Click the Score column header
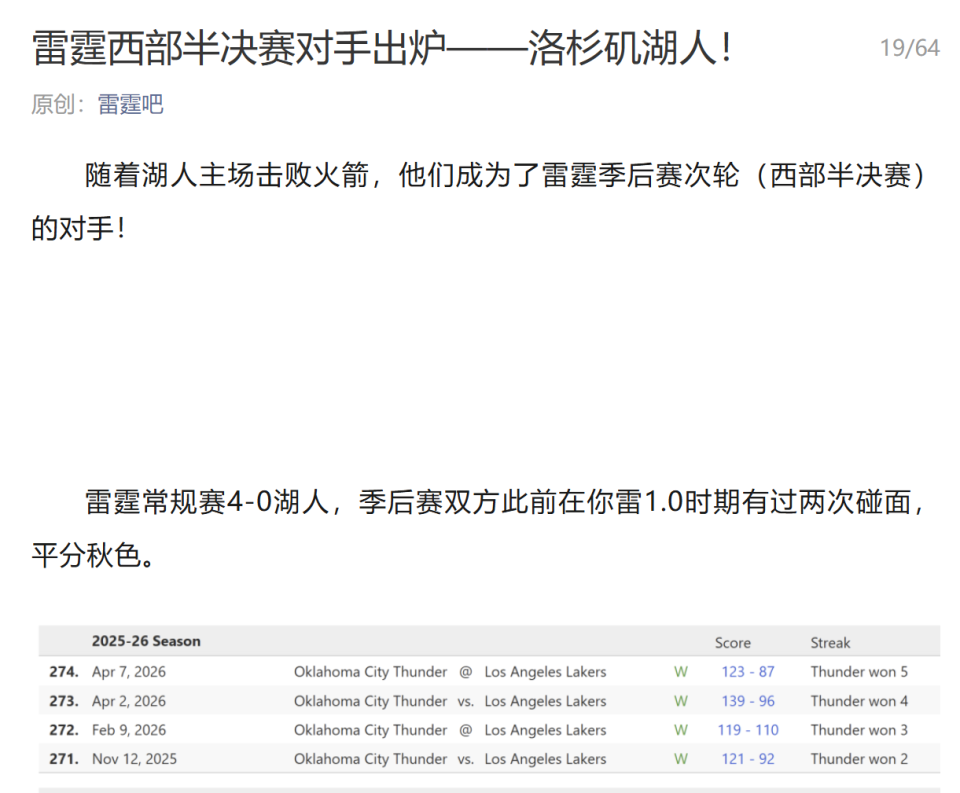The width and height of the screenshot is (960, 793). [x=732, y=643]
